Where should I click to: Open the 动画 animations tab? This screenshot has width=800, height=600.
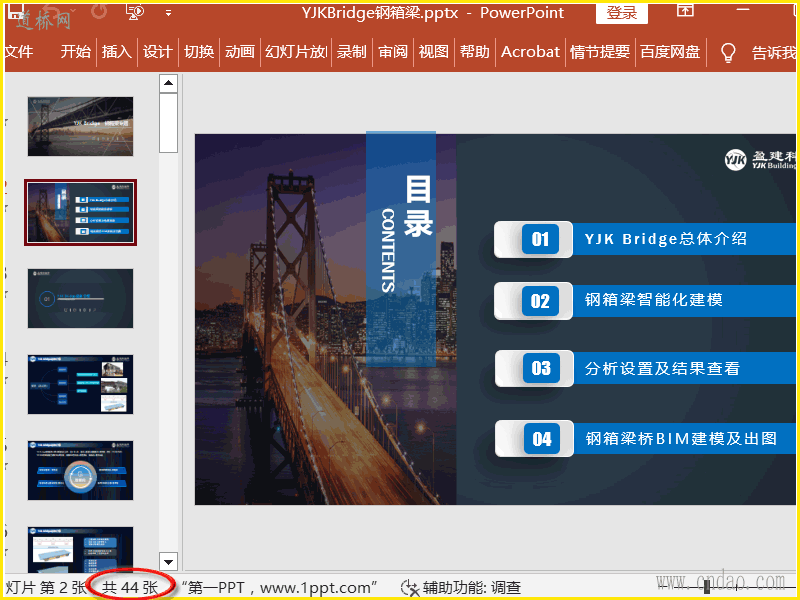point(240,52)
